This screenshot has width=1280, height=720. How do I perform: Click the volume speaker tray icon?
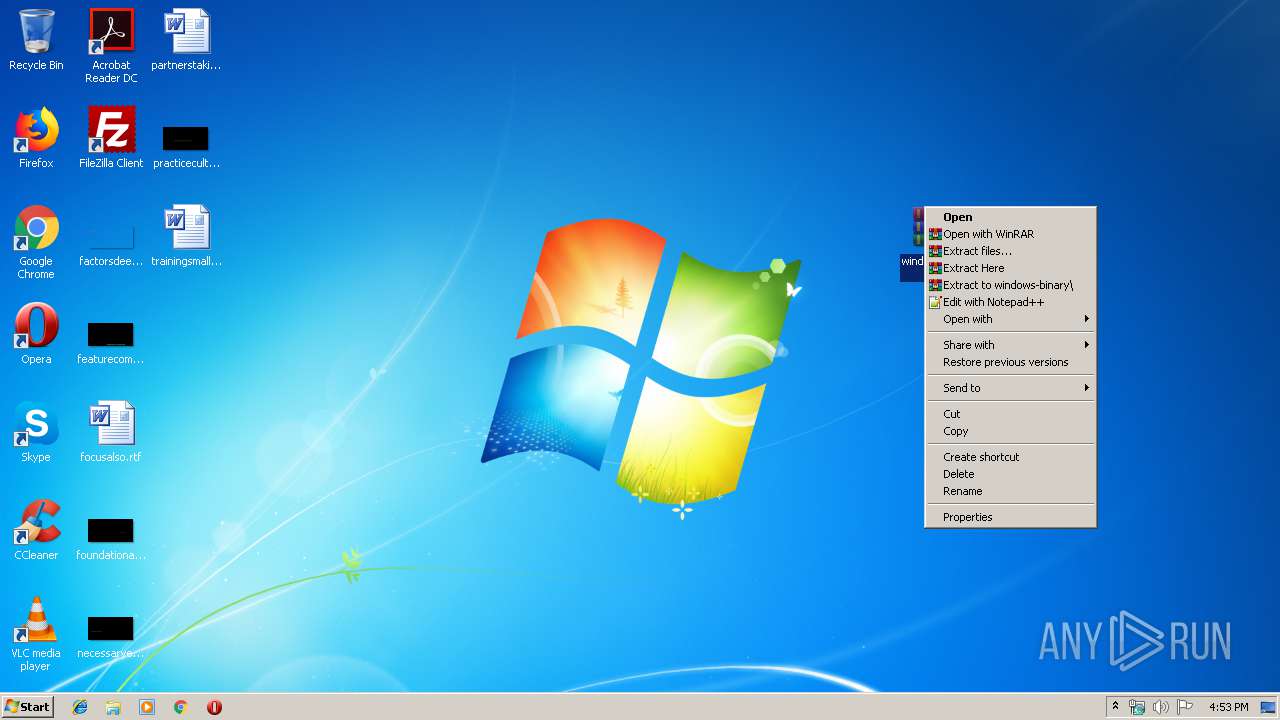point(1160,707)
